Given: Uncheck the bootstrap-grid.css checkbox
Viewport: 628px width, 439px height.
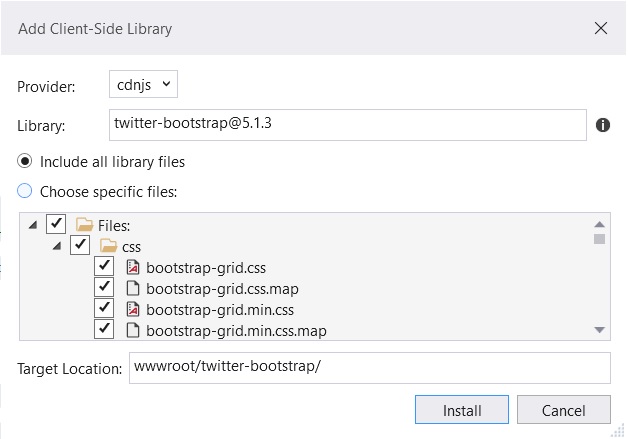Looking at the screenshot, I should pyautogui.click(x=104, y=266).
